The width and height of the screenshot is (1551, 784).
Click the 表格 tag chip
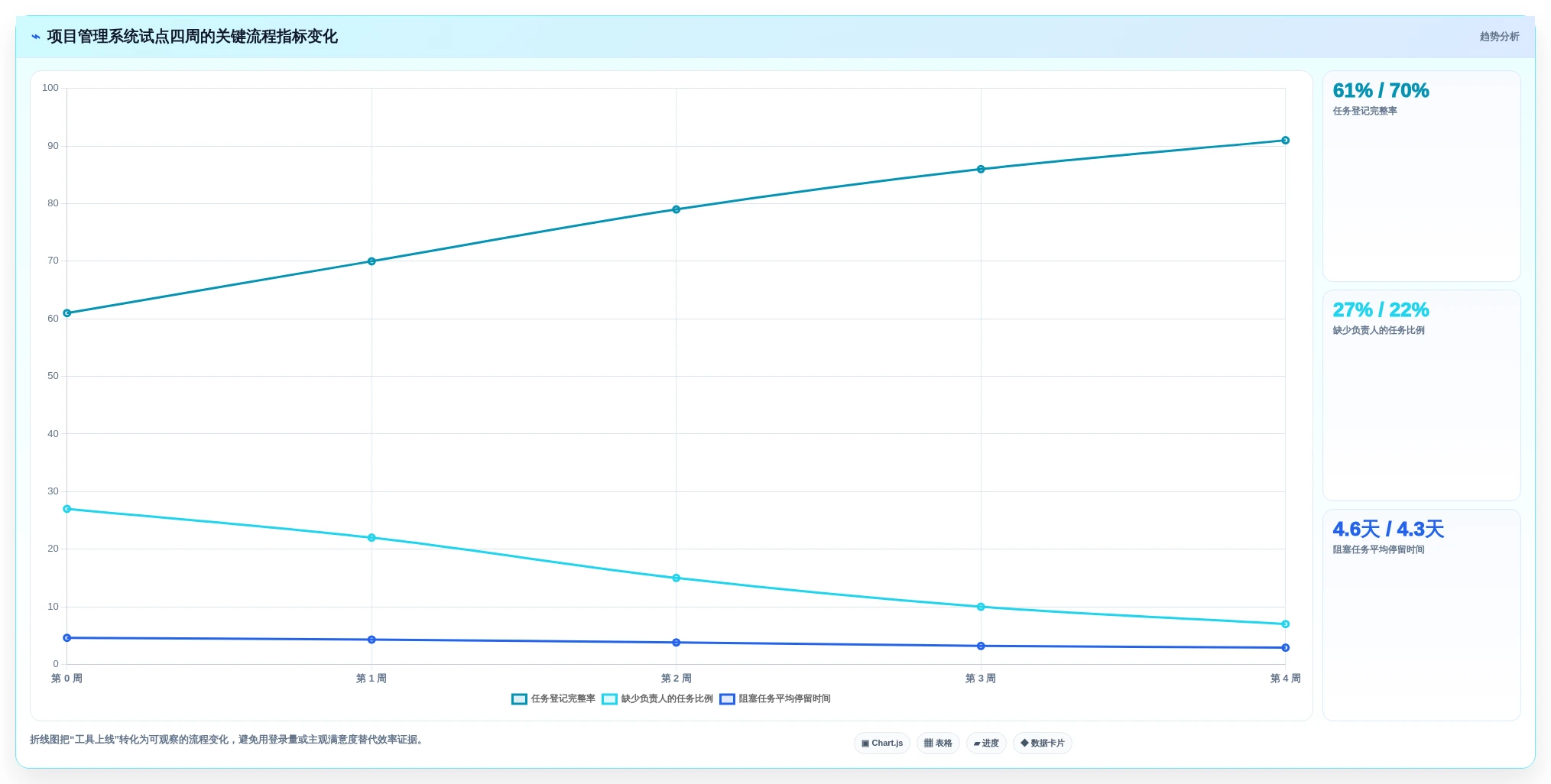[x=938, y=744]
